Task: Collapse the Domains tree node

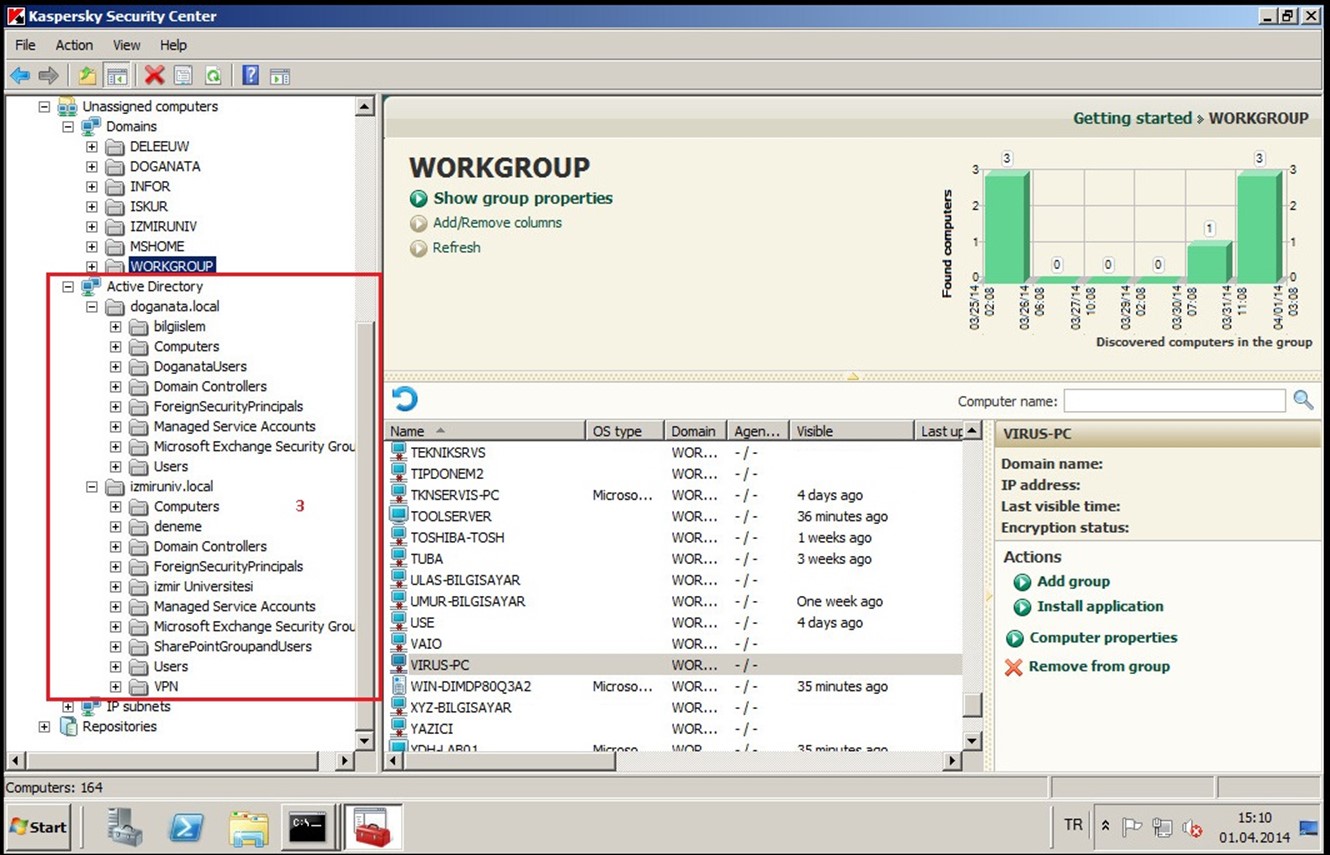Action: click(x=68, y=126)
